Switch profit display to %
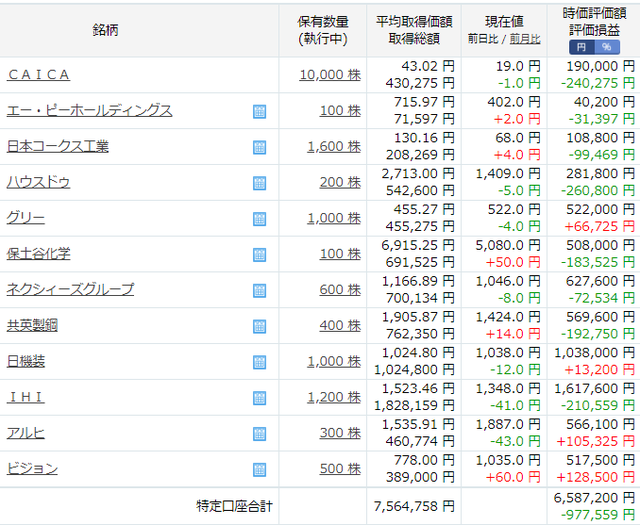This screenshot has height=525, width=640. tap(607, 47)
